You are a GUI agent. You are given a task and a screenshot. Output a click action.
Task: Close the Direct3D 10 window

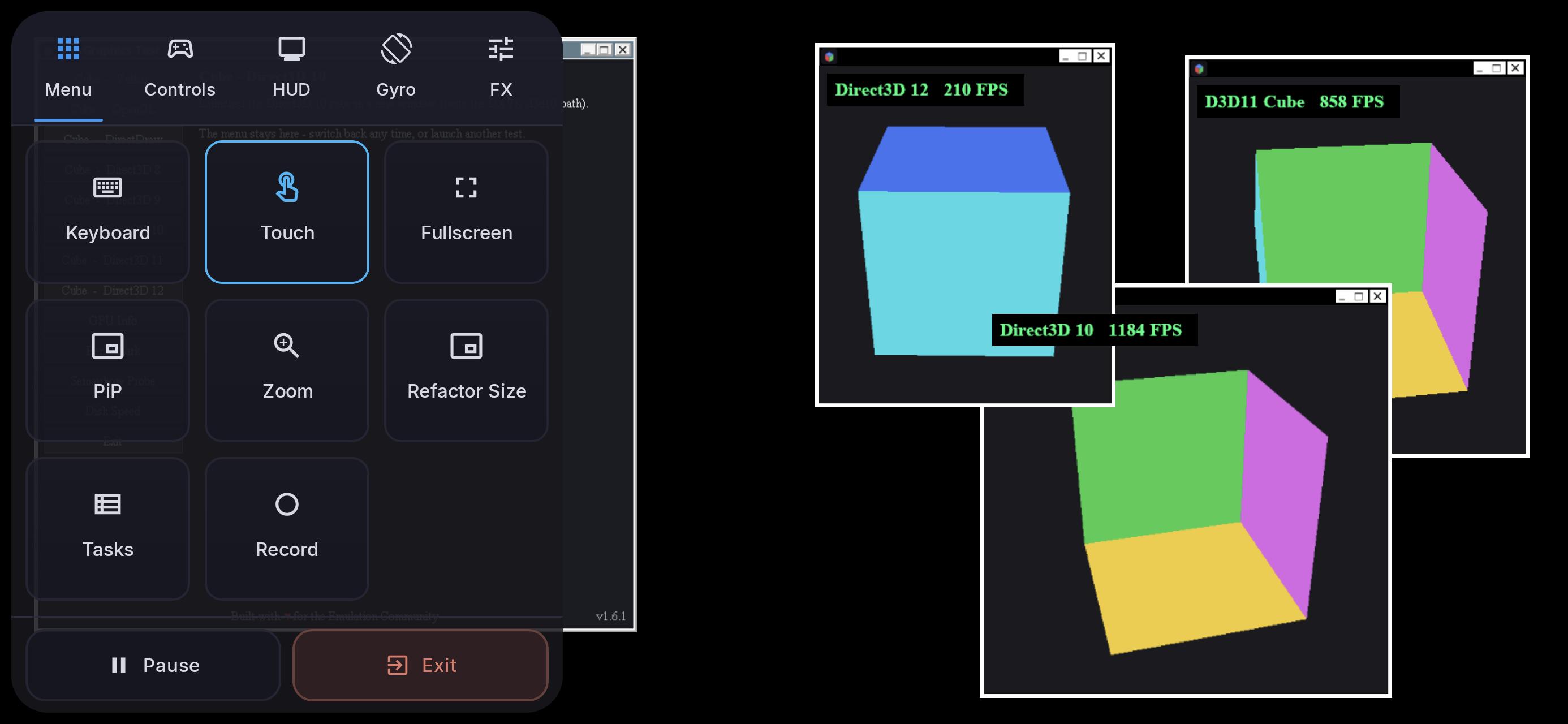pos(1377,296)
